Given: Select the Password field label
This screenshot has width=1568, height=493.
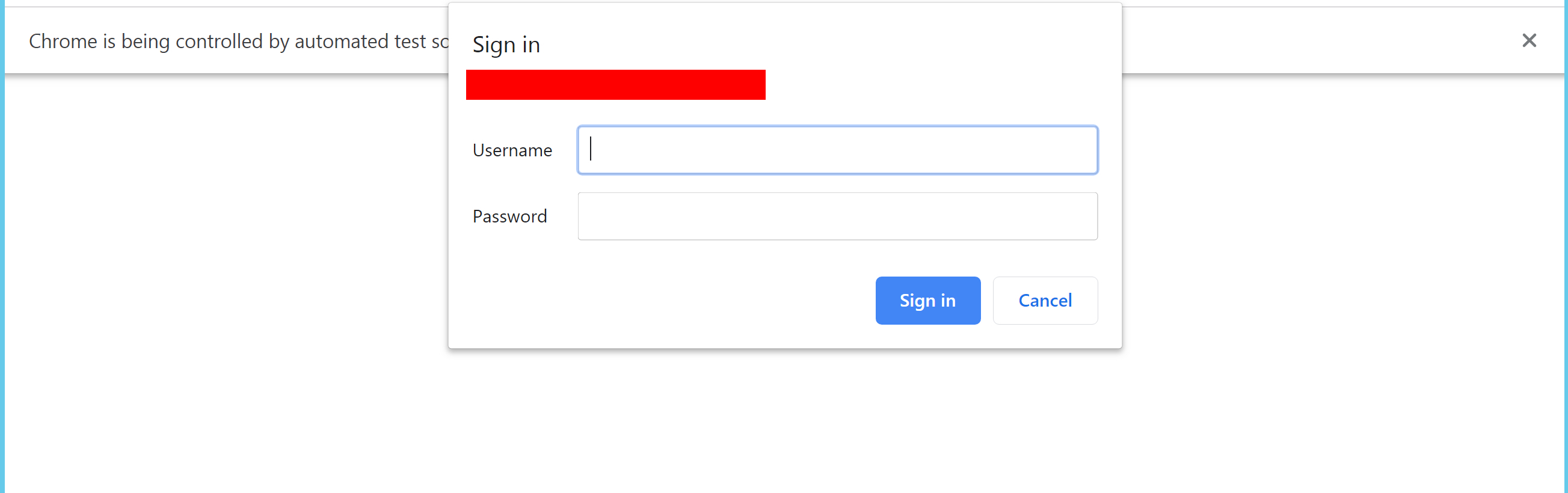Looking at the screenshot, I should 509,216.
